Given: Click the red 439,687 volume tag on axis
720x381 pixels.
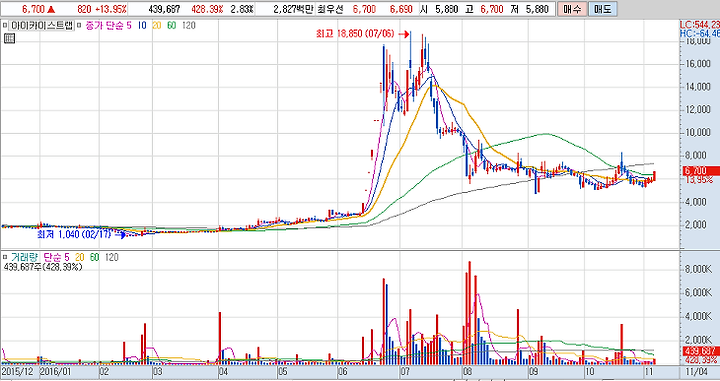Looking at the screenshot, I should 701,351.
